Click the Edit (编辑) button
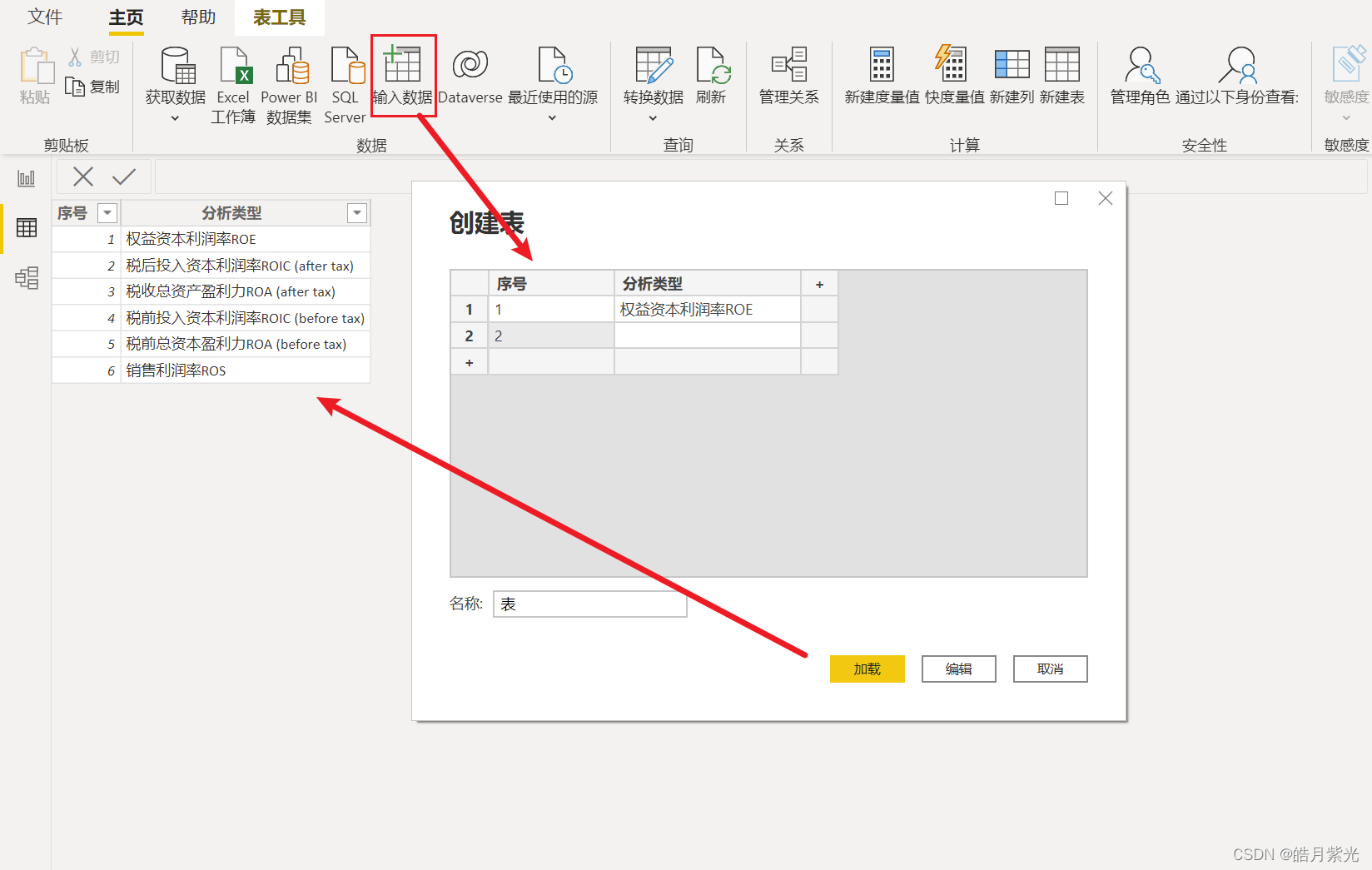 [x=959, y=669]
